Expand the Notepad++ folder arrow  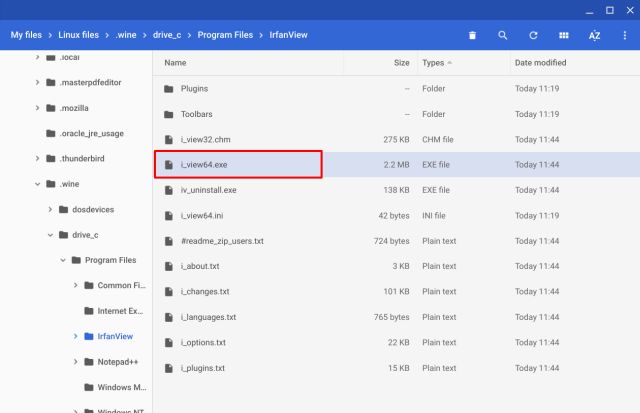75,362
